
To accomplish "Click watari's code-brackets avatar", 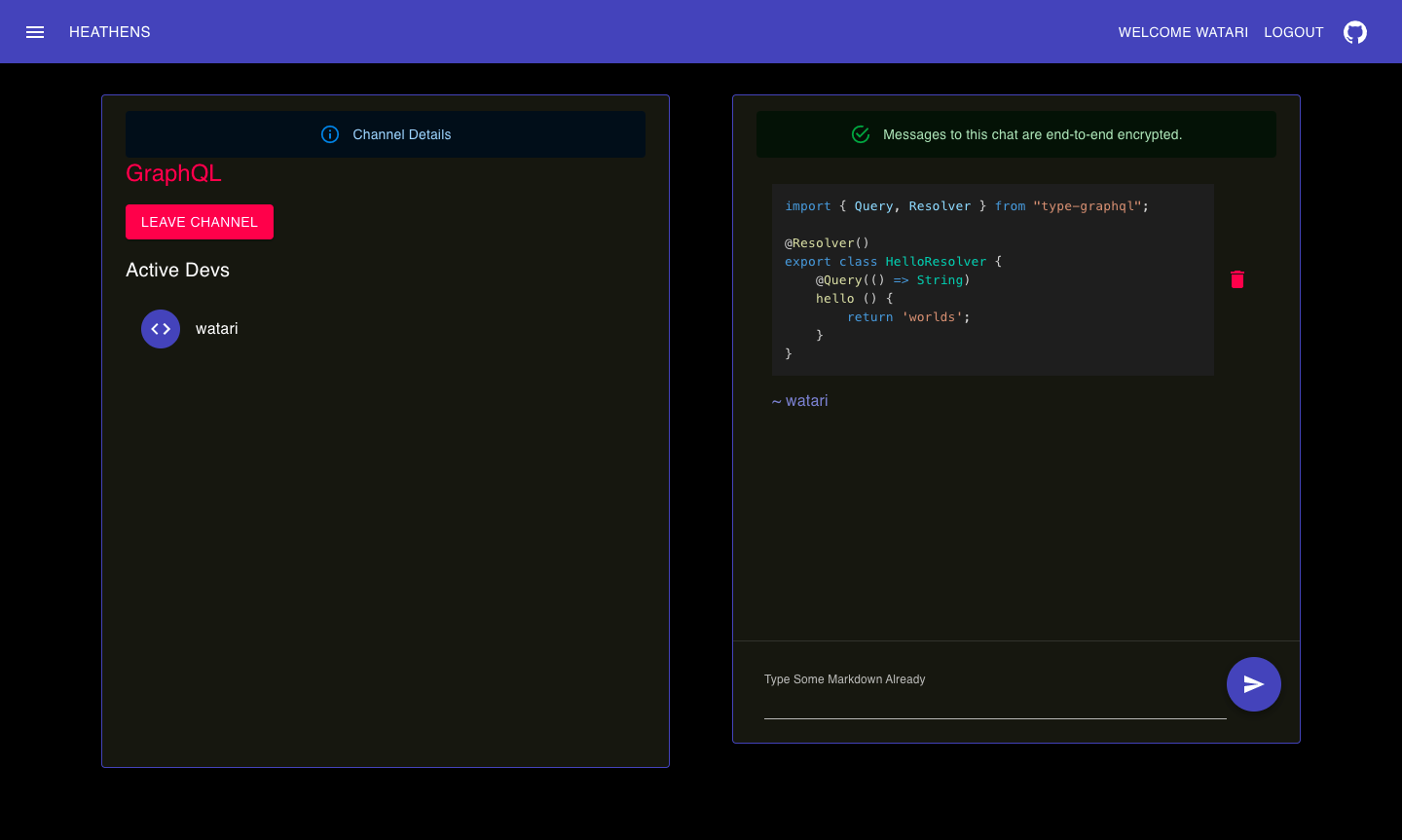I will [x=161, y=329].
